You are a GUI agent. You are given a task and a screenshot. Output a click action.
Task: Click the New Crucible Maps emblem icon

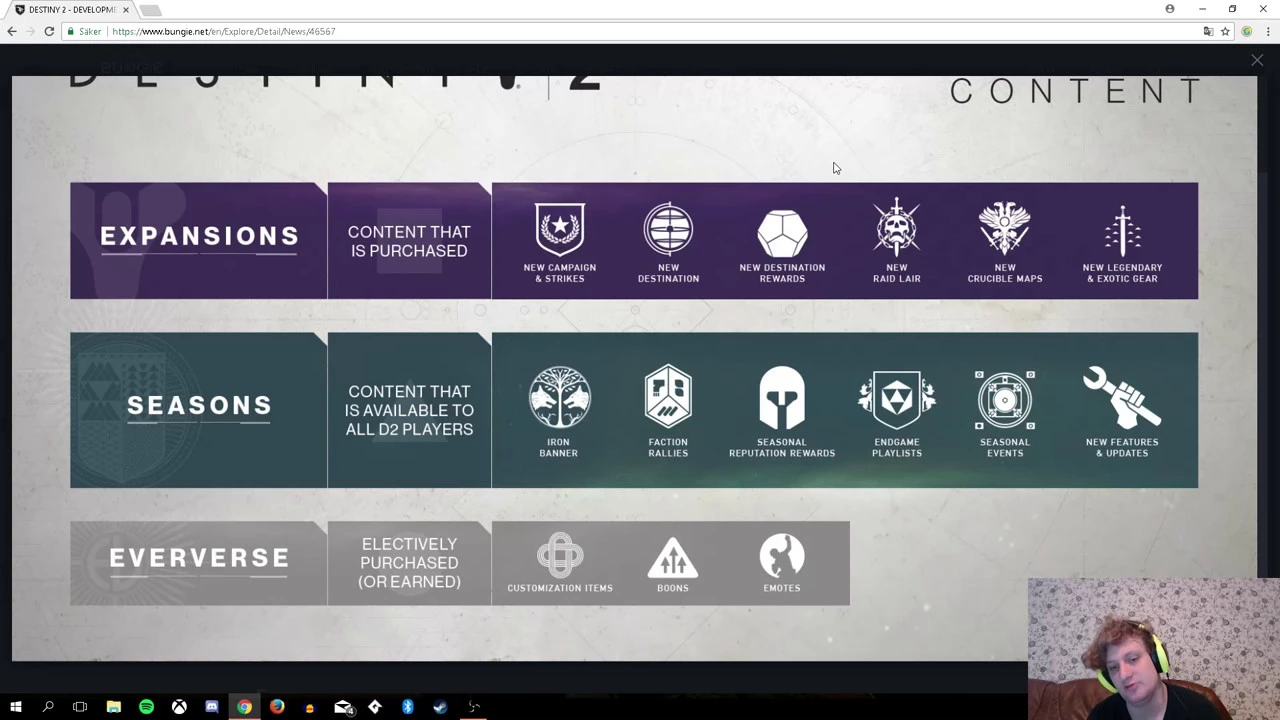pyautogui.click(x=1005, y=228)
